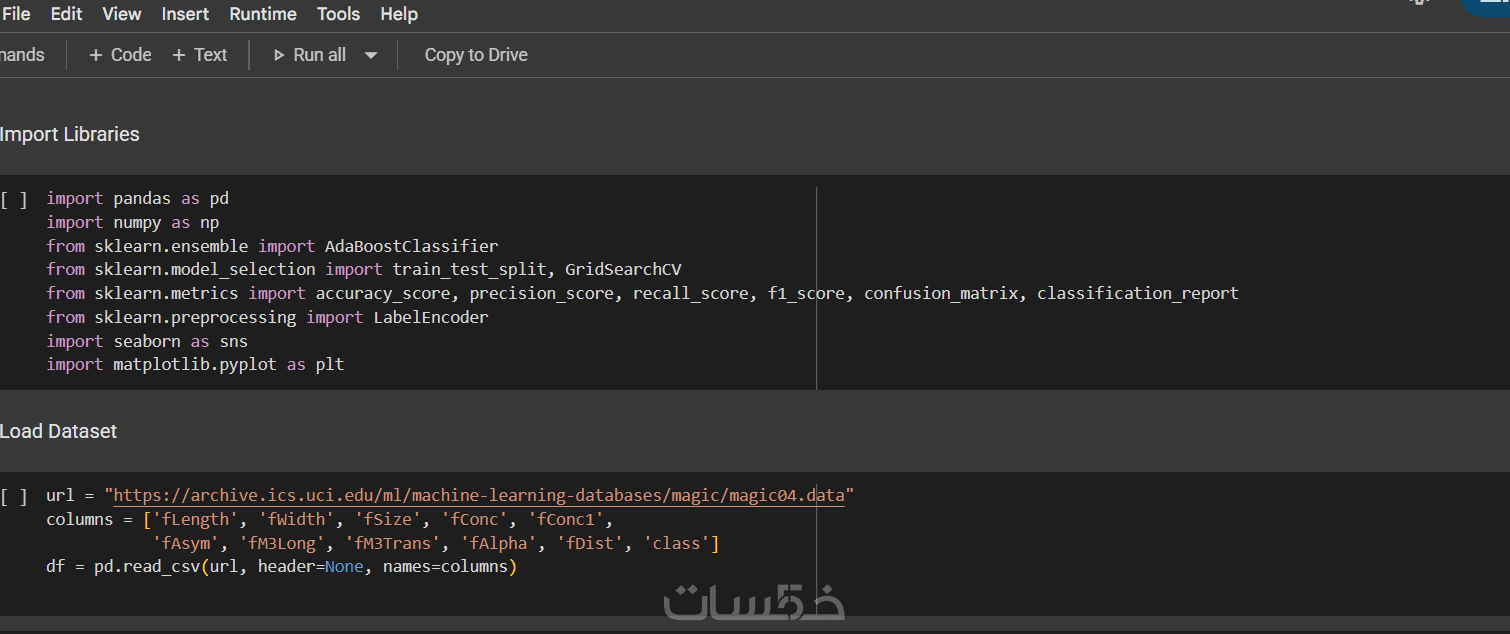1510x634 pixels.
Task: Open the Commands palette button
Action: pos(22,55)
